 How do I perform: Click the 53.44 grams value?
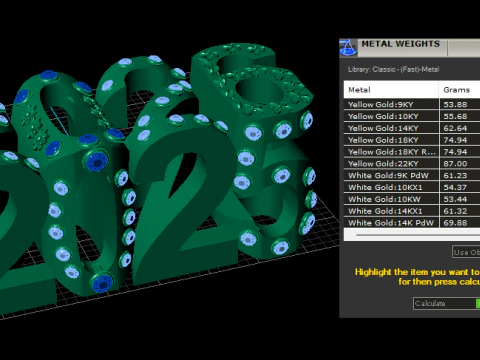pos(455,199)
